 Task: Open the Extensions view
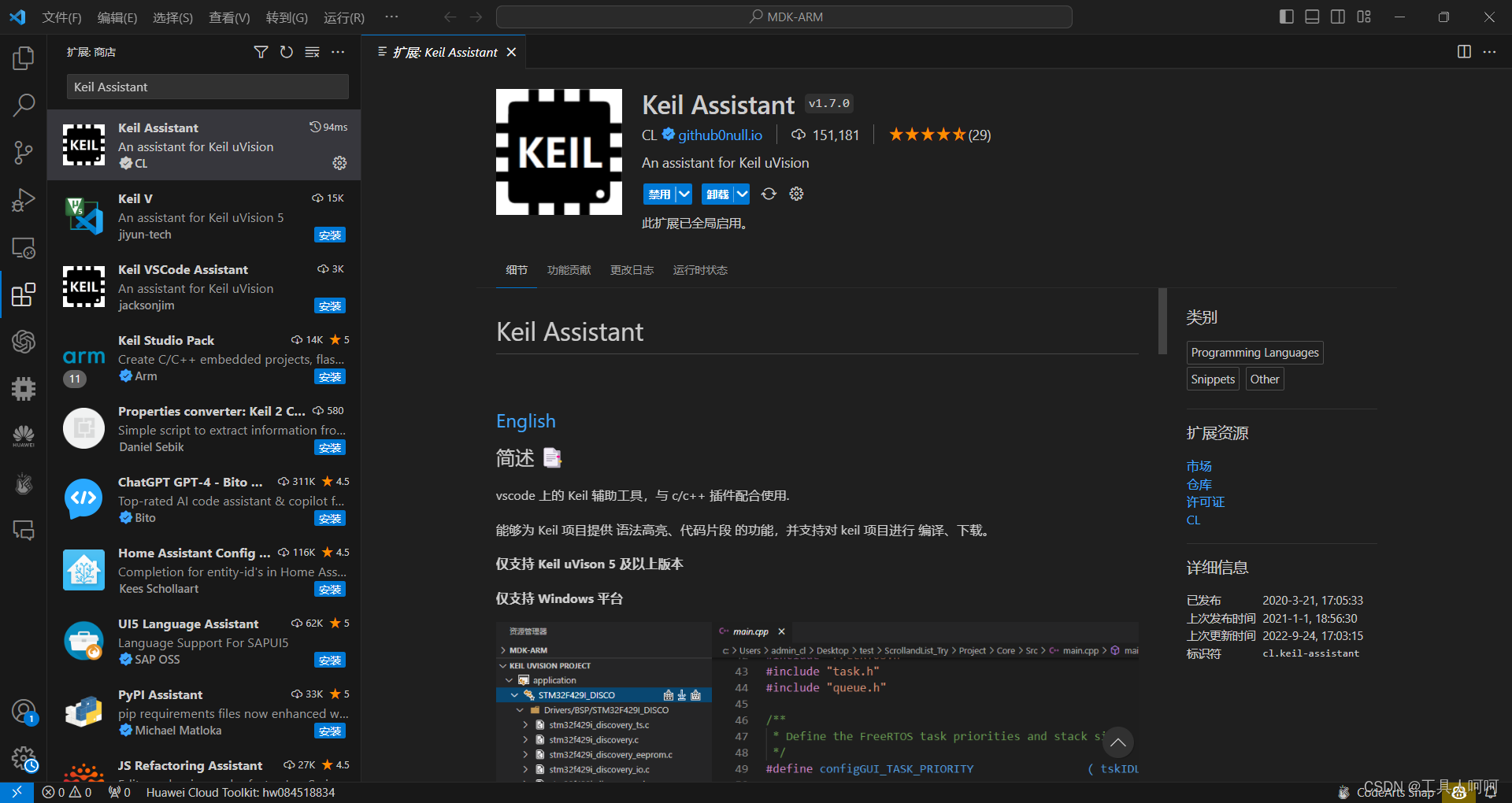coord(24,294)
